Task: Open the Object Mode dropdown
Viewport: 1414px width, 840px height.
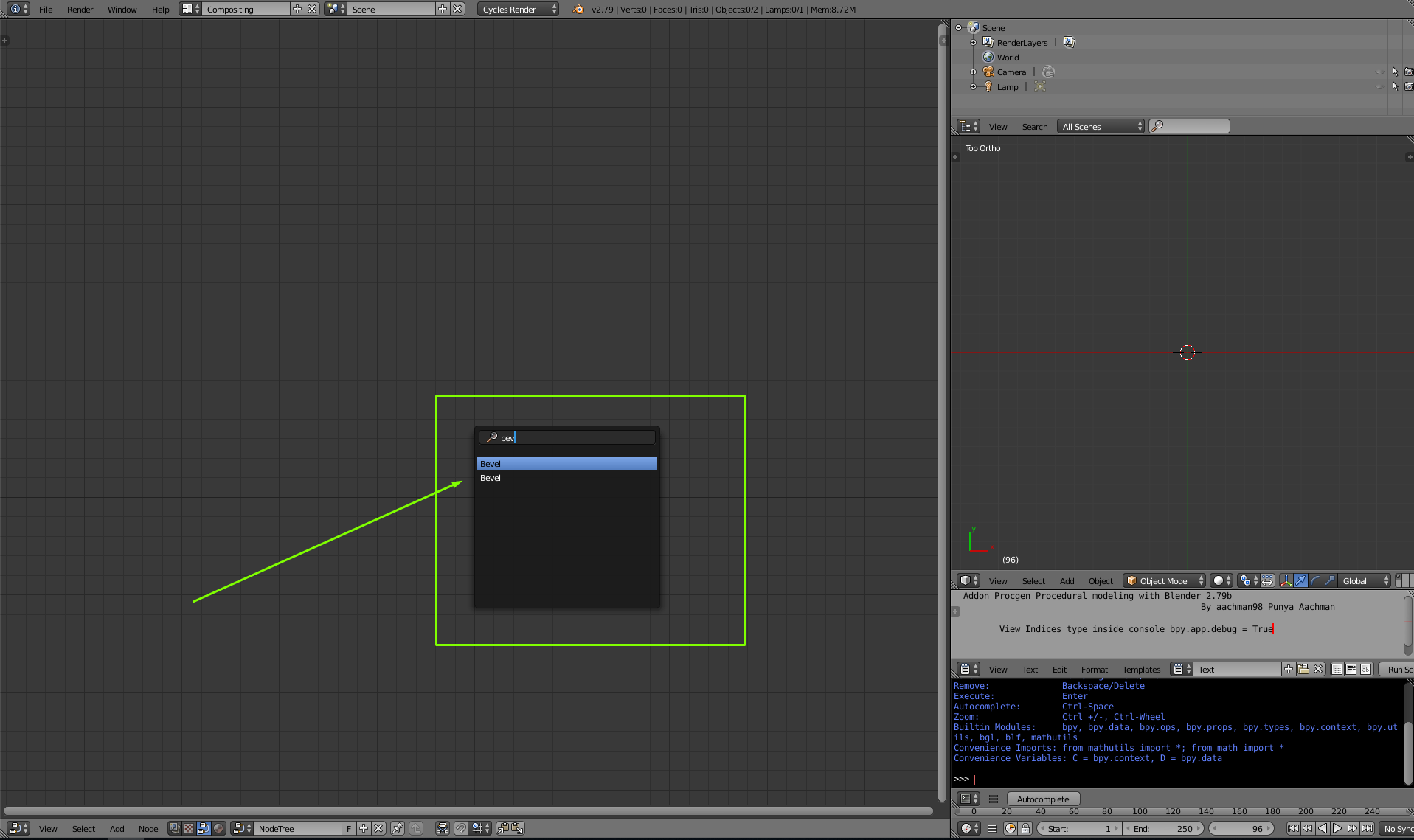Action: (x=1164, y=581)
